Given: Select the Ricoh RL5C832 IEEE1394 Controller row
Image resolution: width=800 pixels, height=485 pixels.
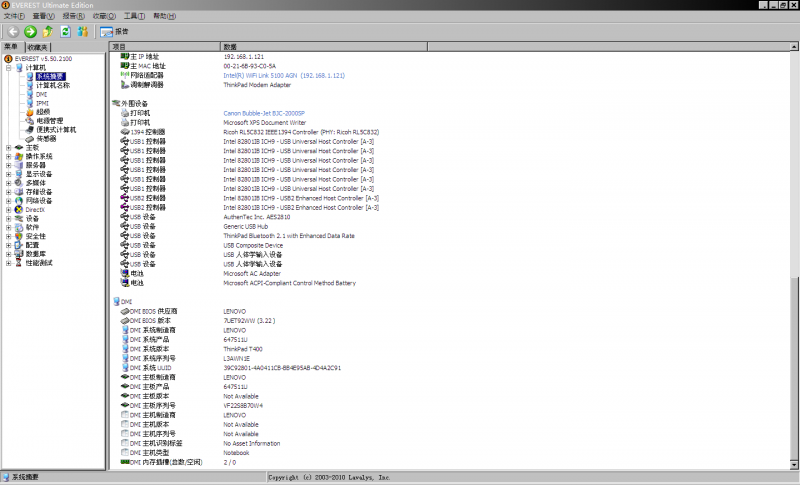Looking at the screenshot, I should [x=301, y=132].
